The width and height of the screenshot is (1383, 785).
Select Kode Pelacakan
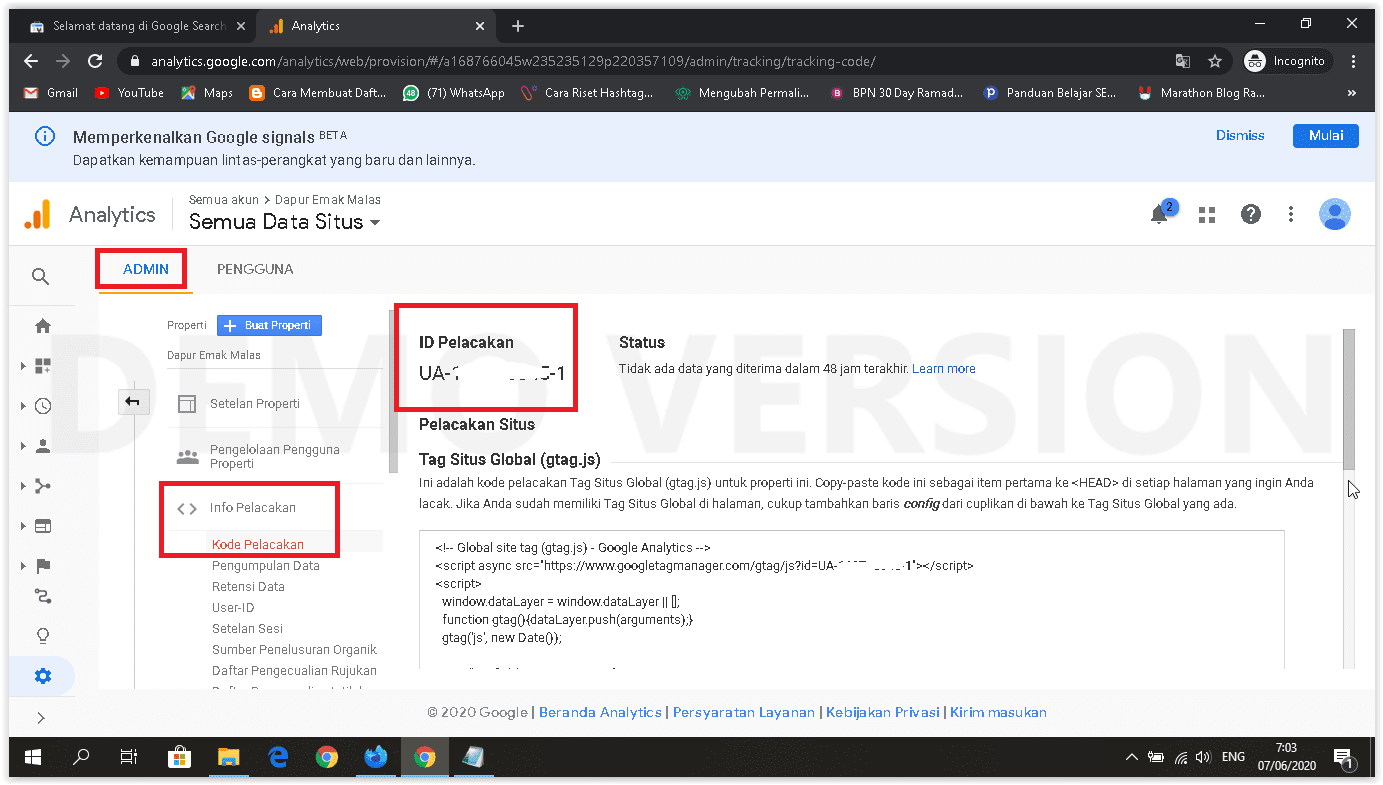pyautogui.click(x=258, y=545)
